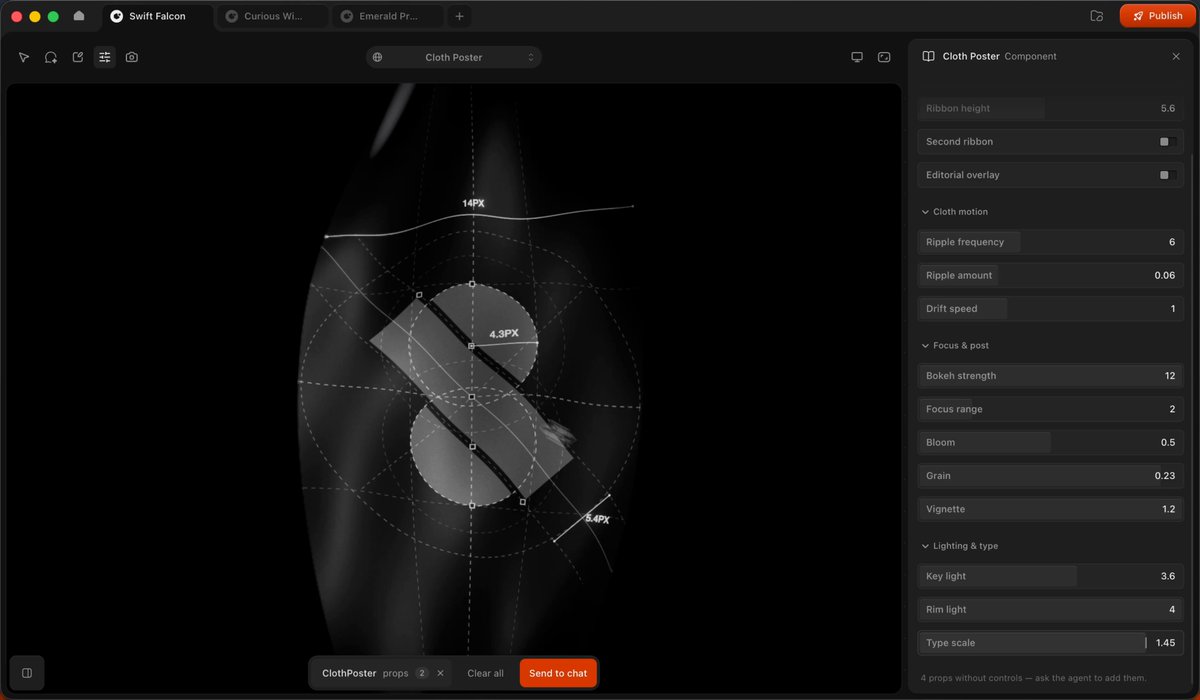Switch to the Curious Wi... tab
The image size is (1200, 700).
[272, 16]
